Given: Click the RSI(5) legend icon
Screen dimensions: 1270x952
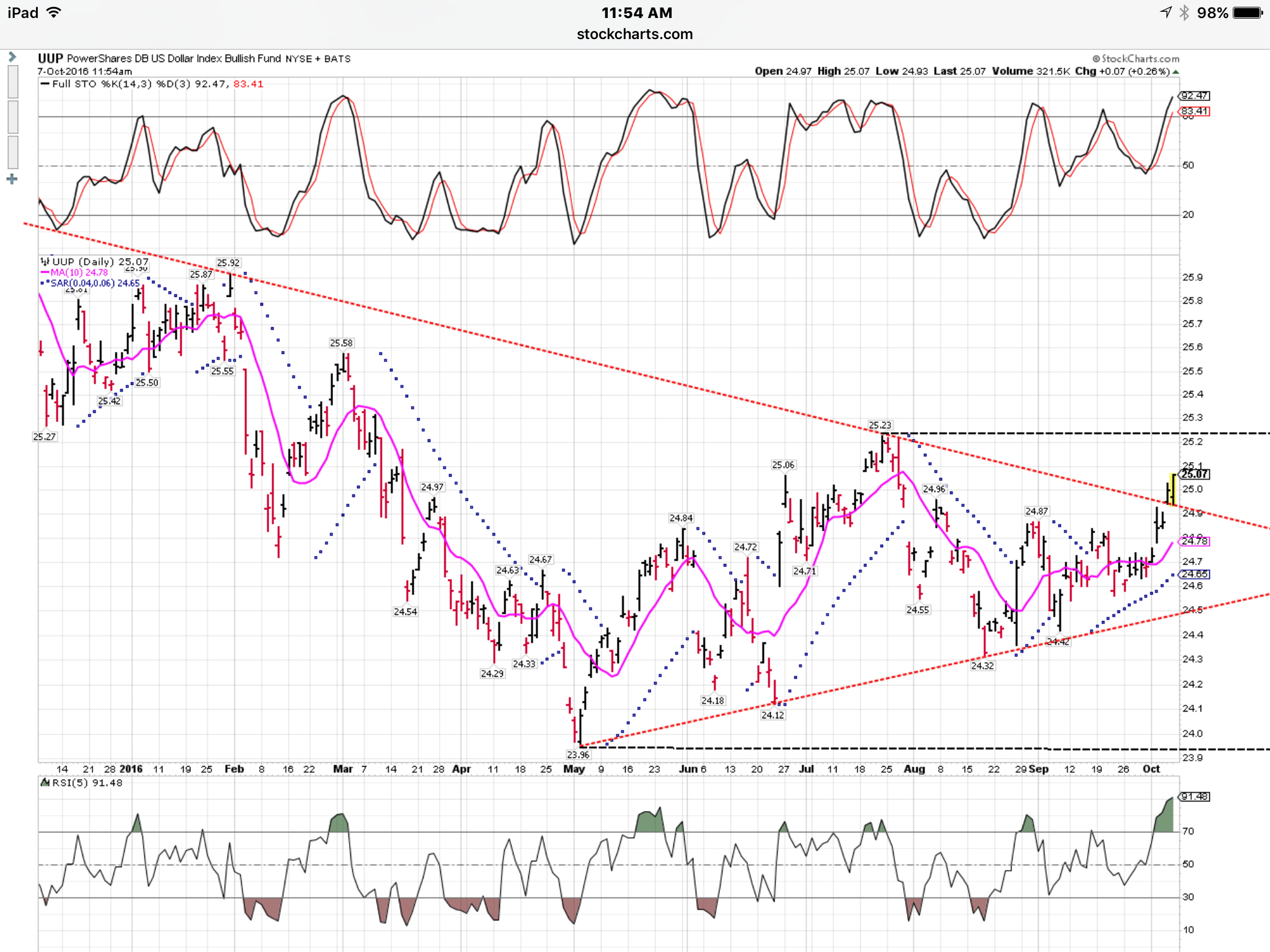Looking at the screenshot, I should tap(45, 783).
